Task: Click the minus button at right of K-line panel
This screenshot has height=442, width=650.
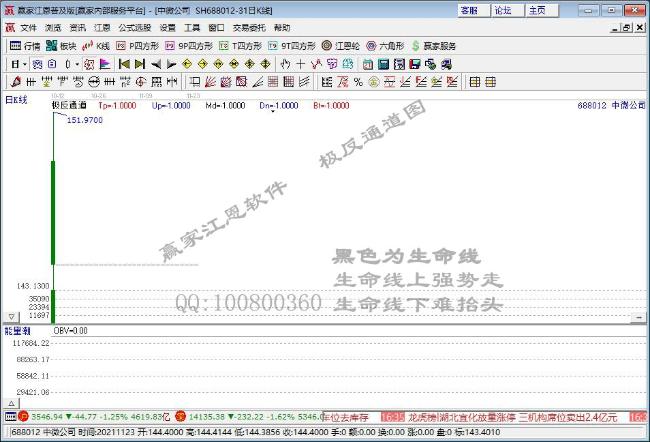Action: click(639, 318)
